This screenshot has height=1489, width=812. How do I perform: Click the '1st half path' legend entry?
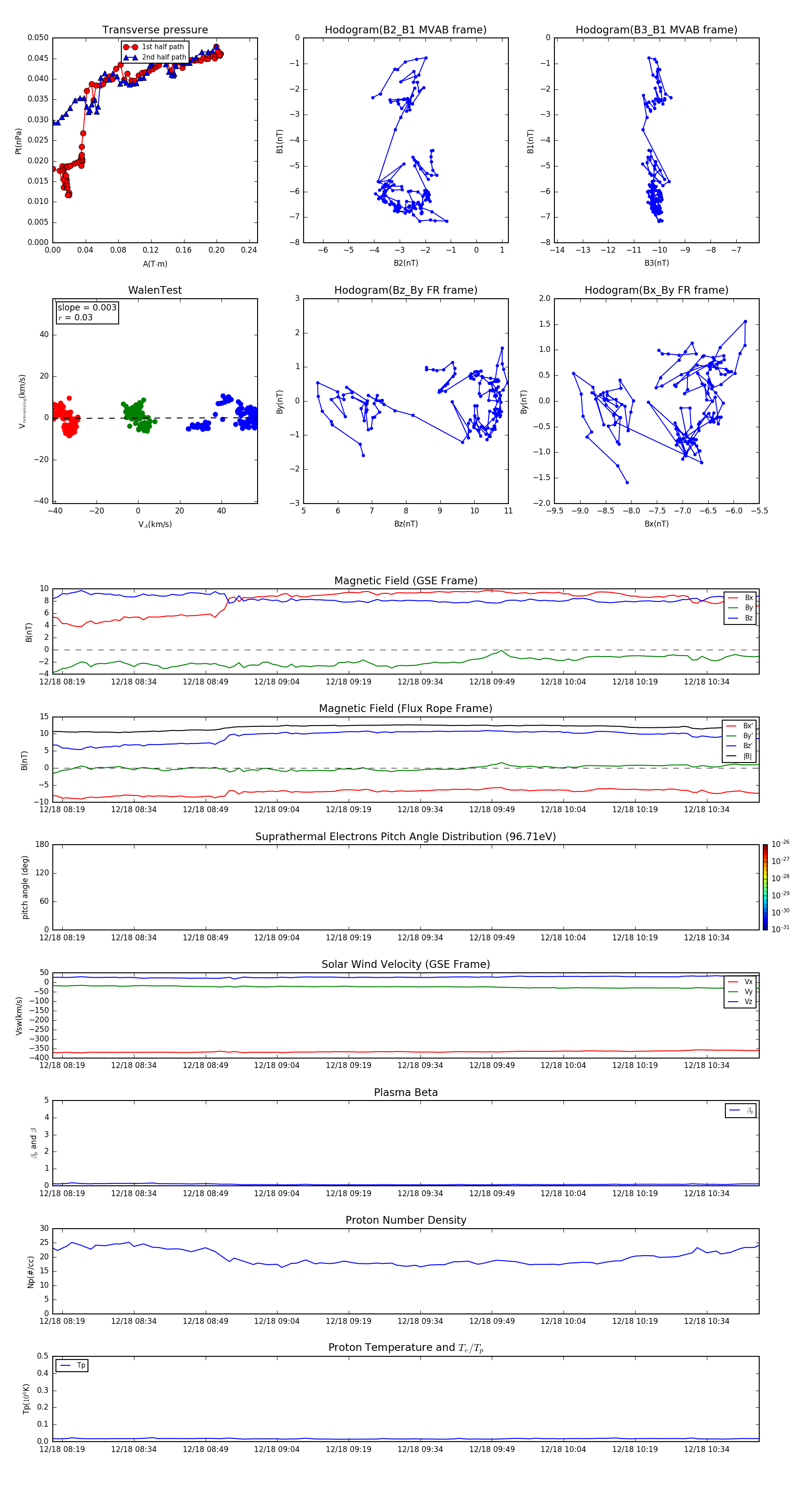[154, 47]
